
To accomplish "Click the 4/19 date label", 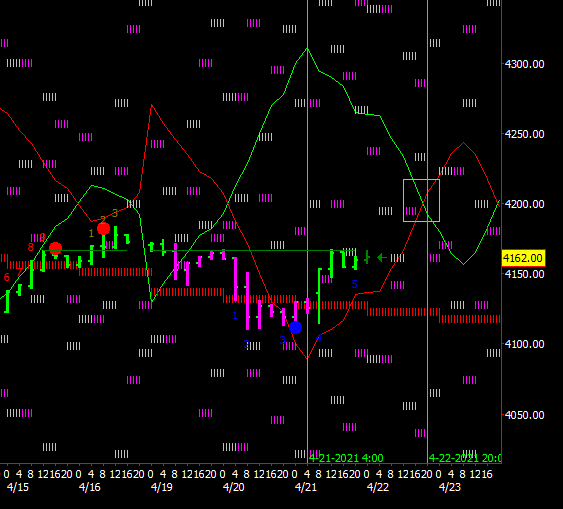I will [x=162, y=487].
